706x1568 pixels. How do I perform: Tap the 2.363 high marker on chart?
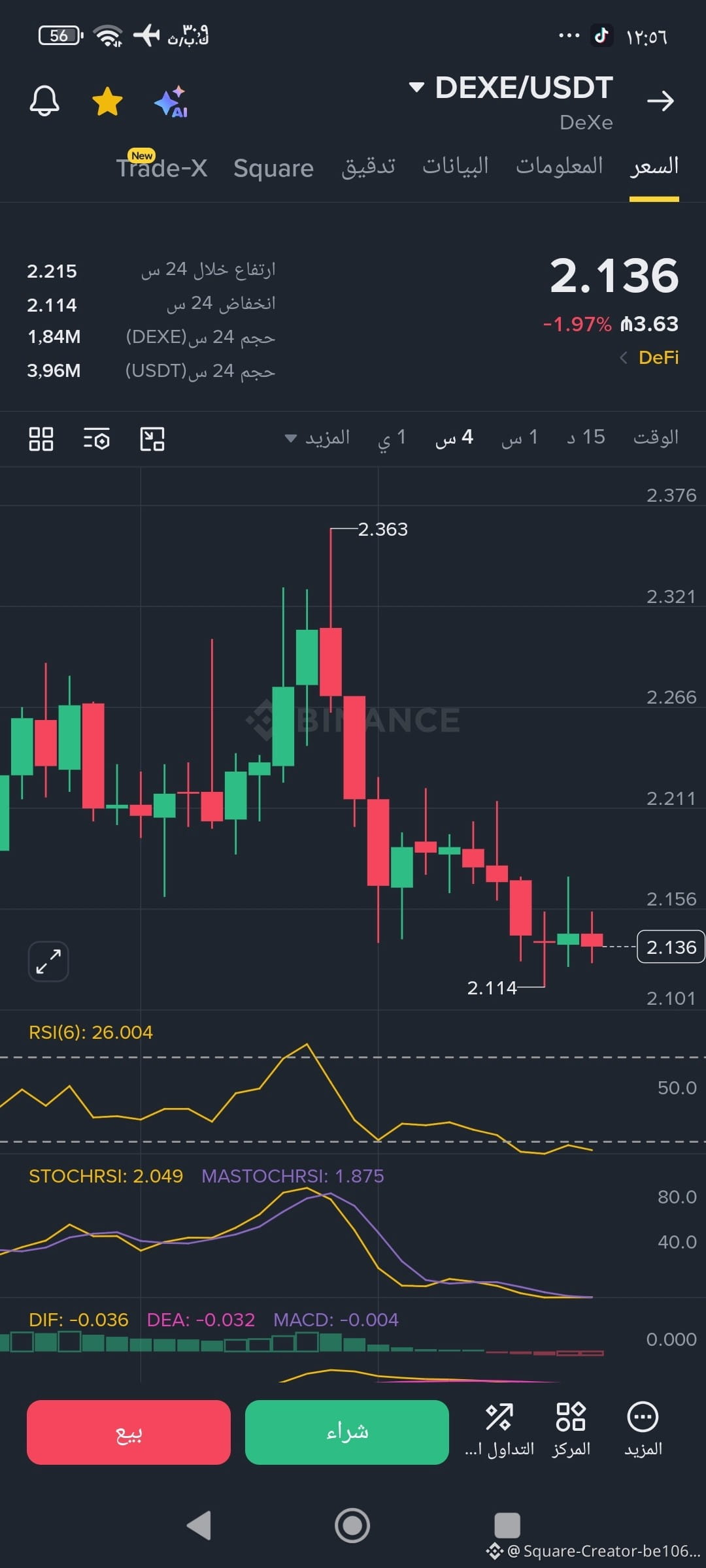[x=383, y=529]
